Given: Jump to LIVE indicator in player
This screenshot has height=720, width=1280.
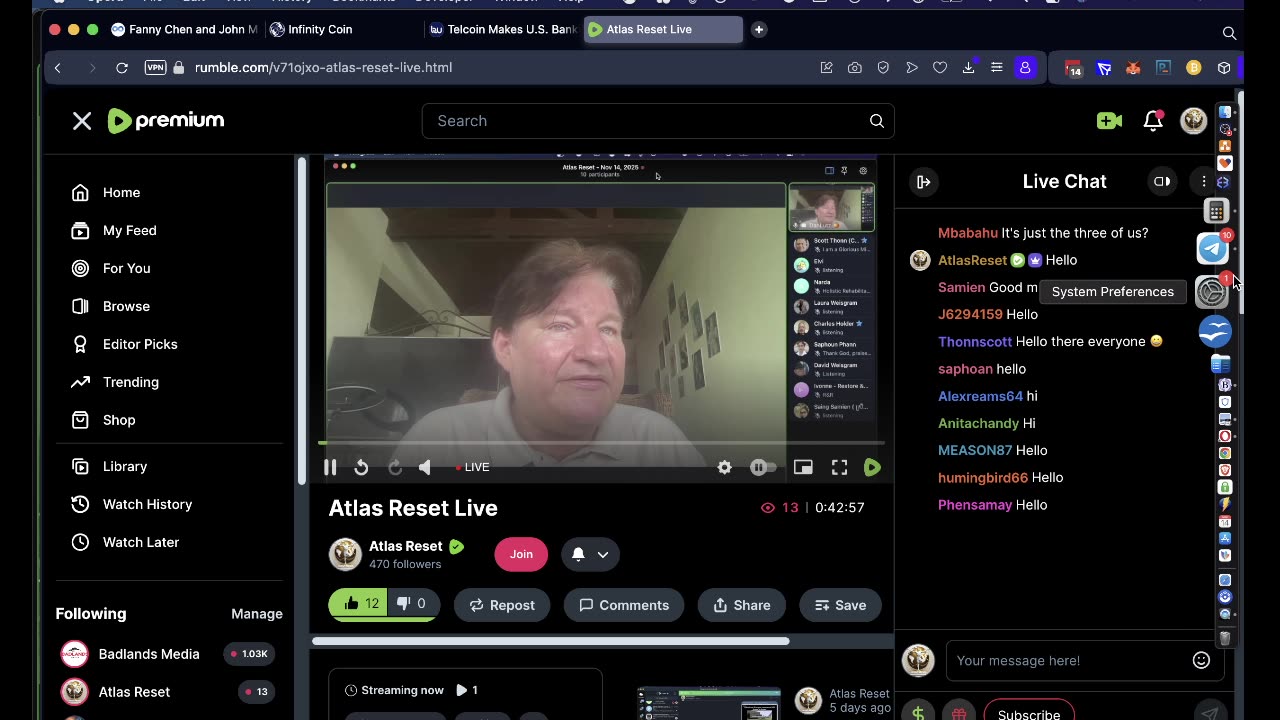Looking at the screenshot, I should tap(473, 467).
